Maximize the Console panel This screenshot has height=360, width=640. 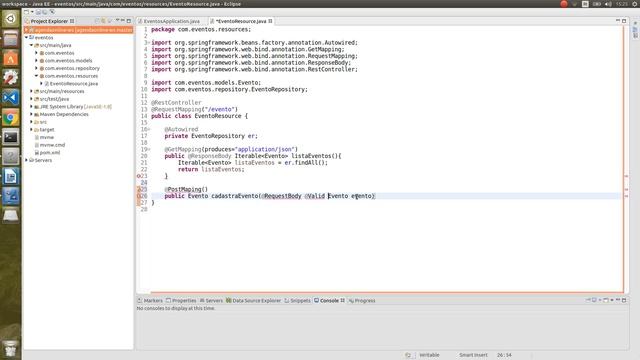[x=624, y=300]
